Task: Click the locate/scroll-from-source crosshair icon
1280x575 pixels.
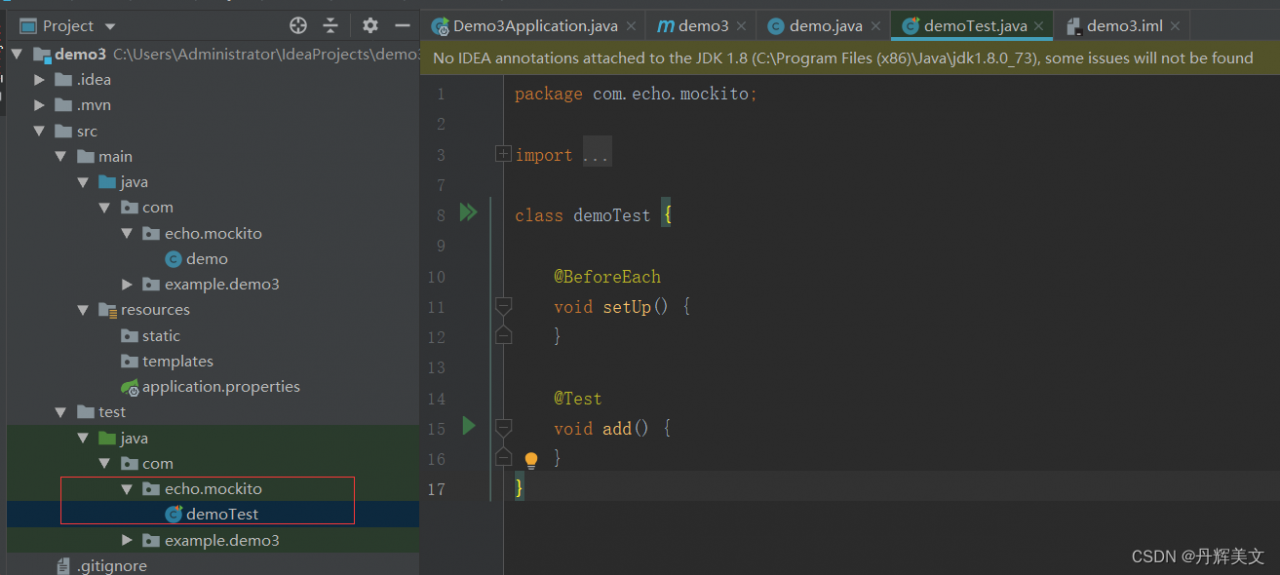Action: [298, 26]
